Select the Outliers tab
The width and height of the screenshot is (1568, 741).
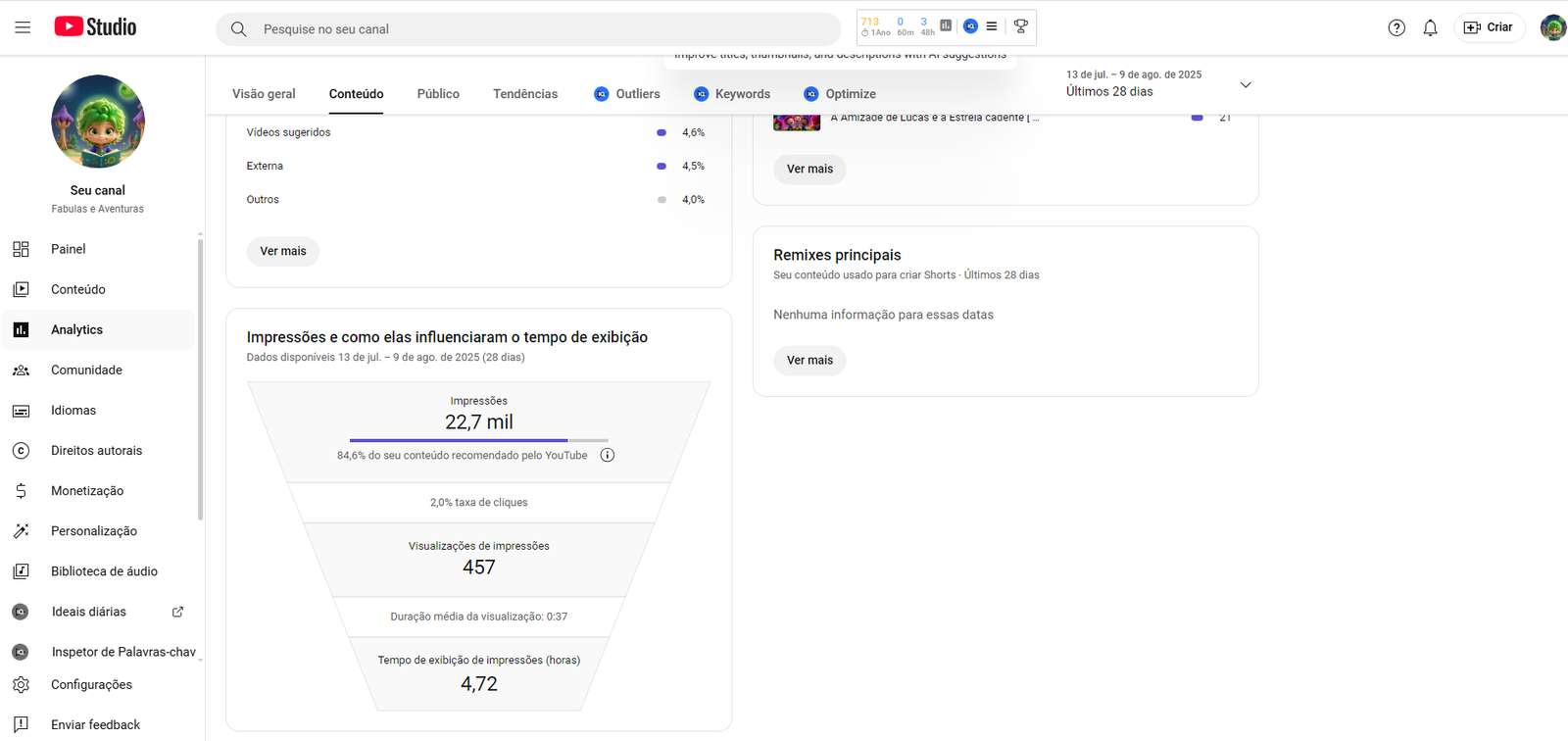coord(627,94)
